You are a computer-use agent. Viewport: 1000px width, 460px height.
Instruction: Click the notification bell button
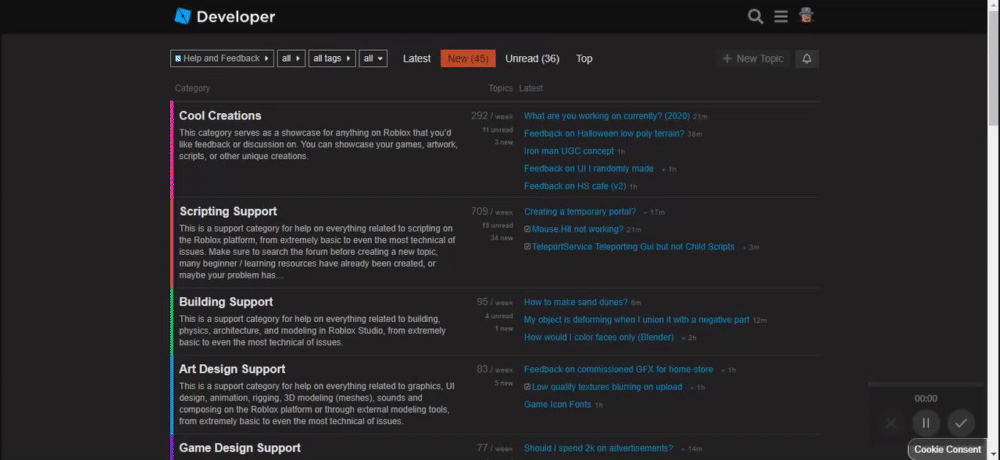pyautogui.click(x=807, y=59)
